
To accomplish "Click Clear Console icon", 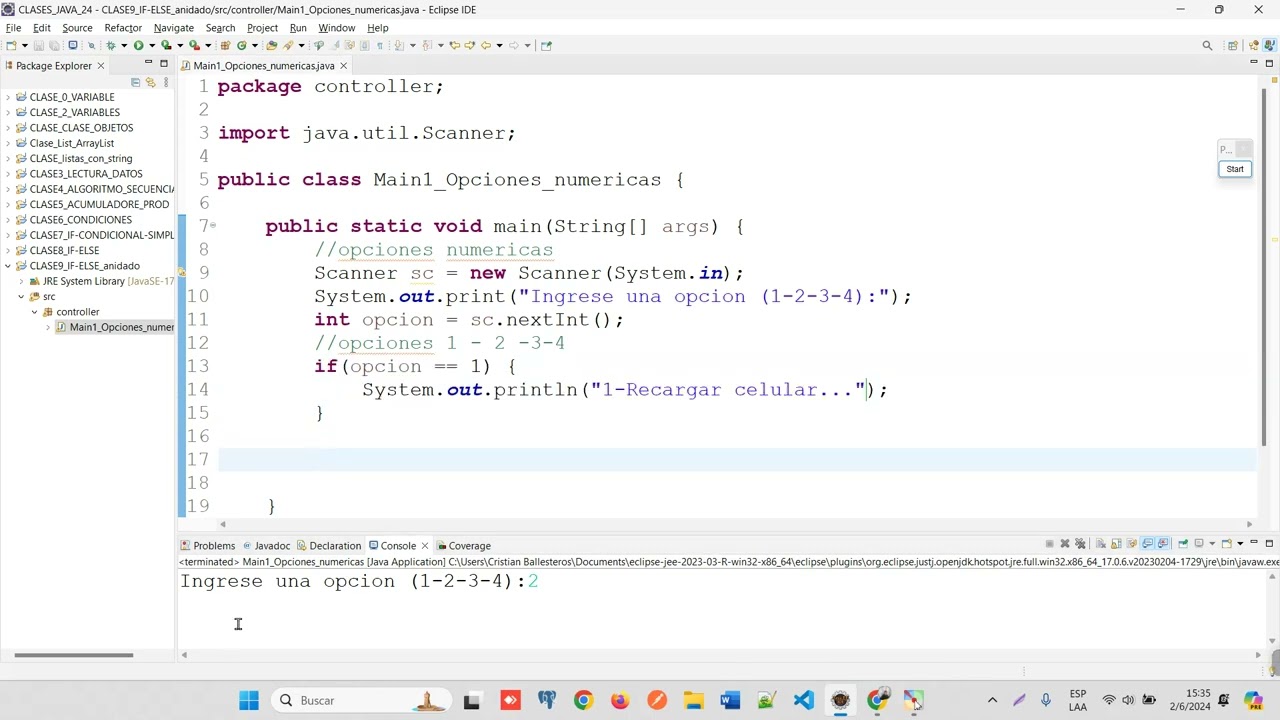I will pos(1101,544).
